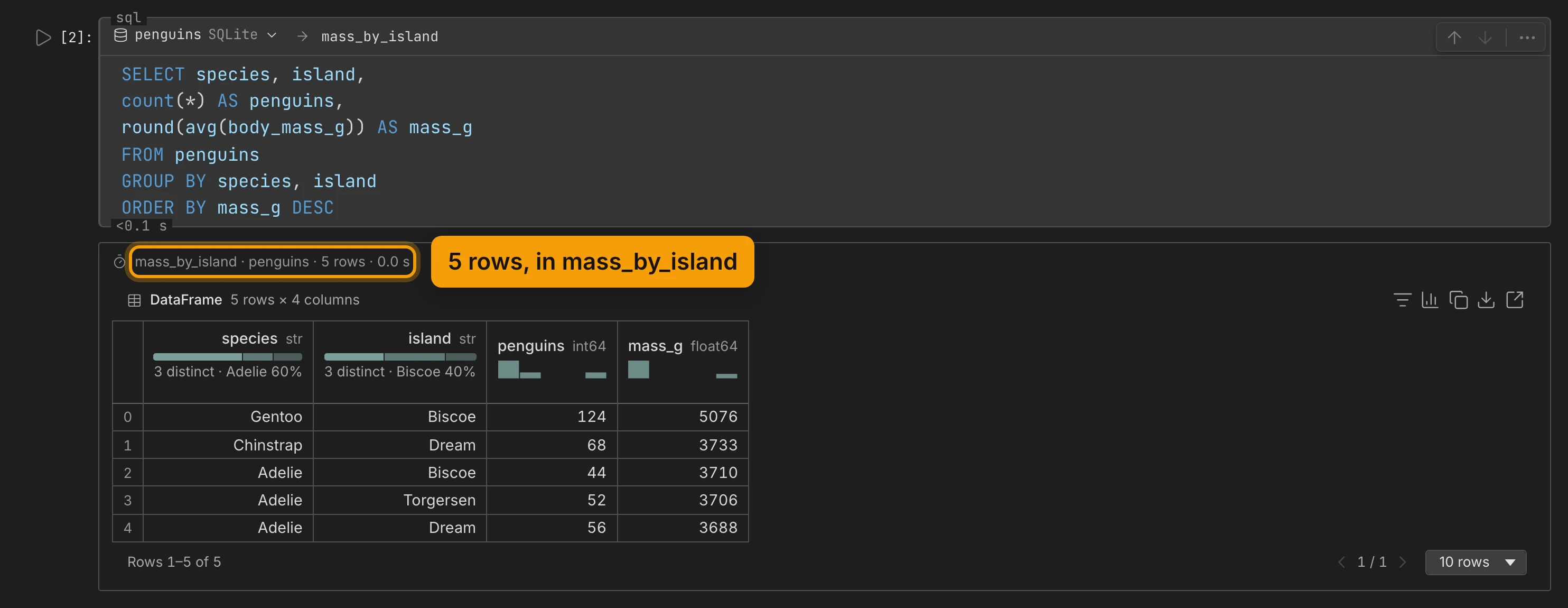Download the dataframe results

[x=1486, y=300]
